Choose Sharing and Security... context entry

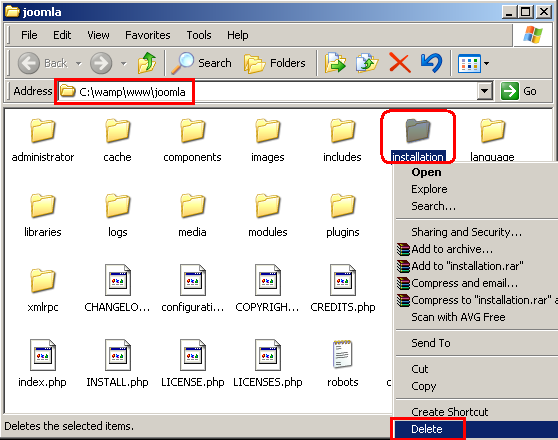pos(477,232)
